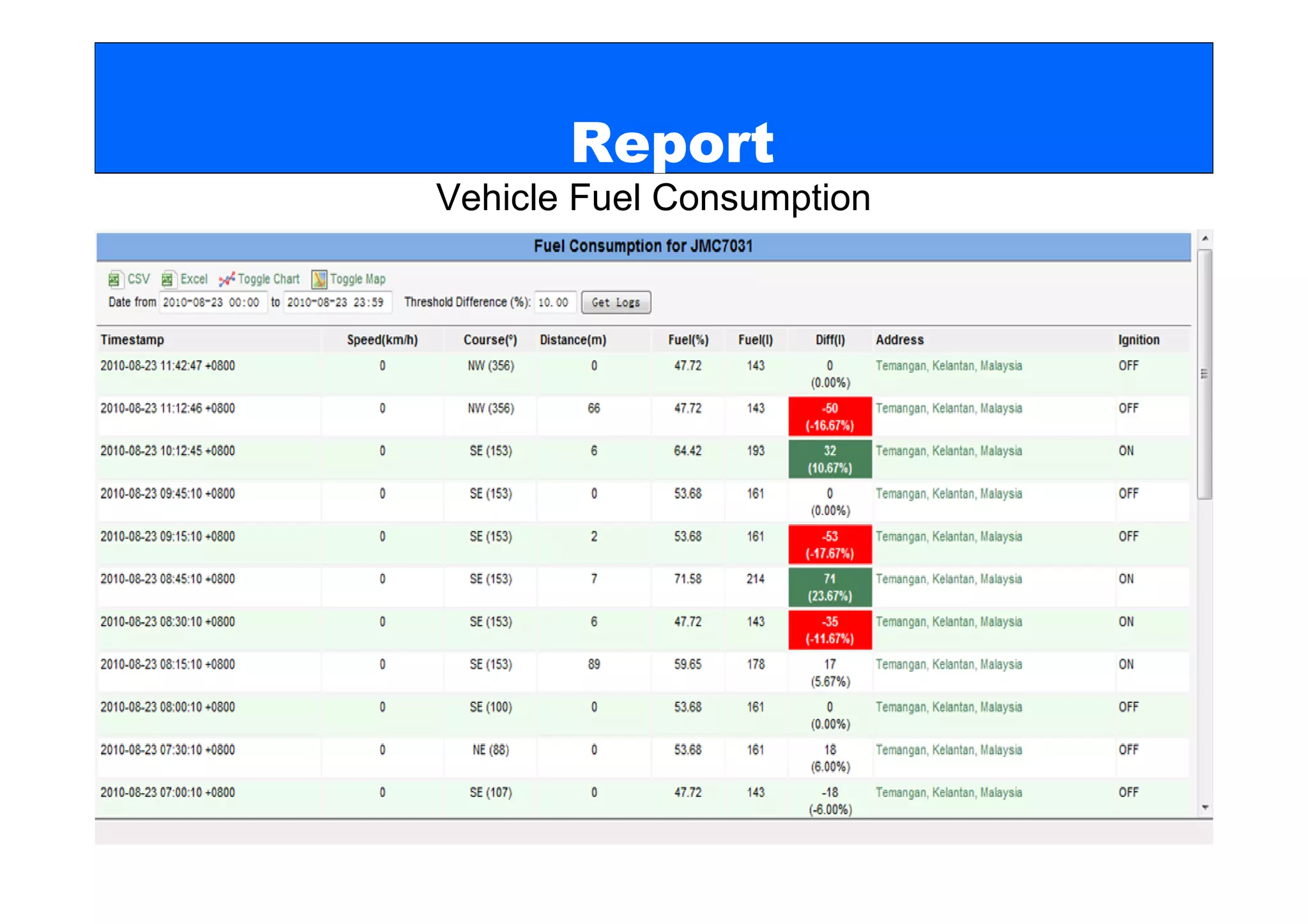This screenshot has height=924, width=1308.
Task: Open address link for 07:30:10 row
Action: point(948,750)
